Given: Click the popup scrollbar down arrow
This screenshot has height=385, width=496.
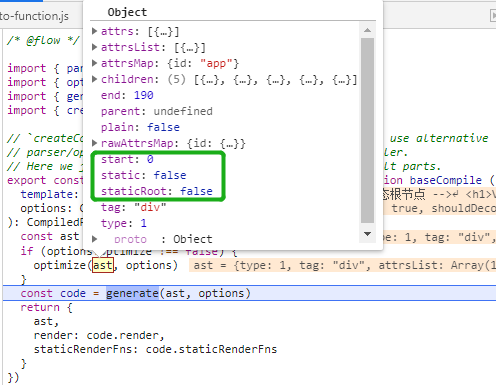Looking at the screenshot, I should point(367,234).
